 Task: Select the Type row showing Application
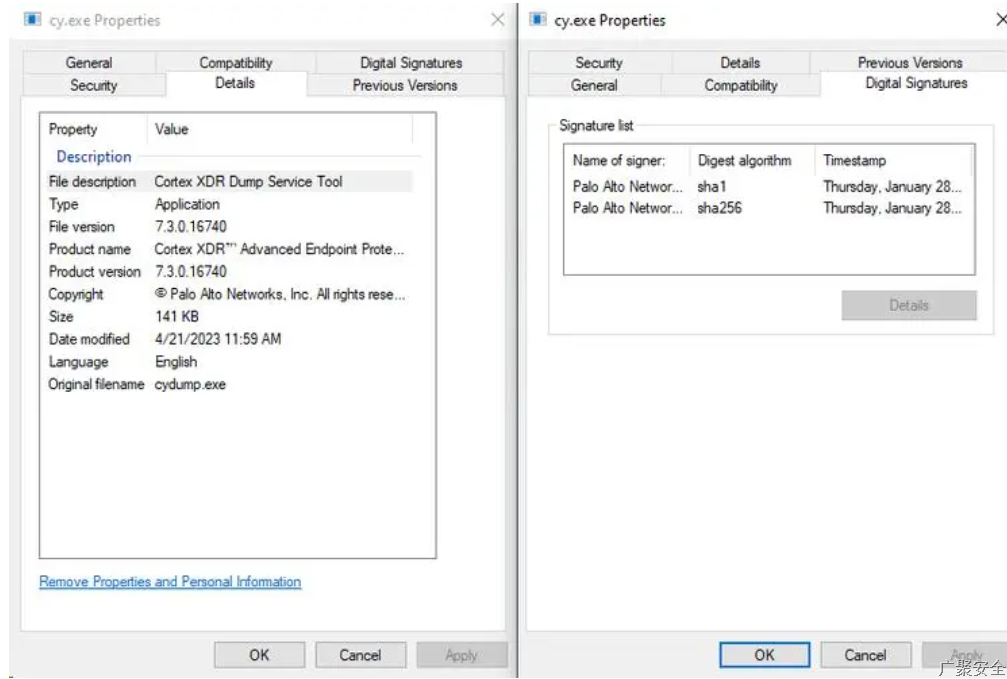(x=229, y=204)
